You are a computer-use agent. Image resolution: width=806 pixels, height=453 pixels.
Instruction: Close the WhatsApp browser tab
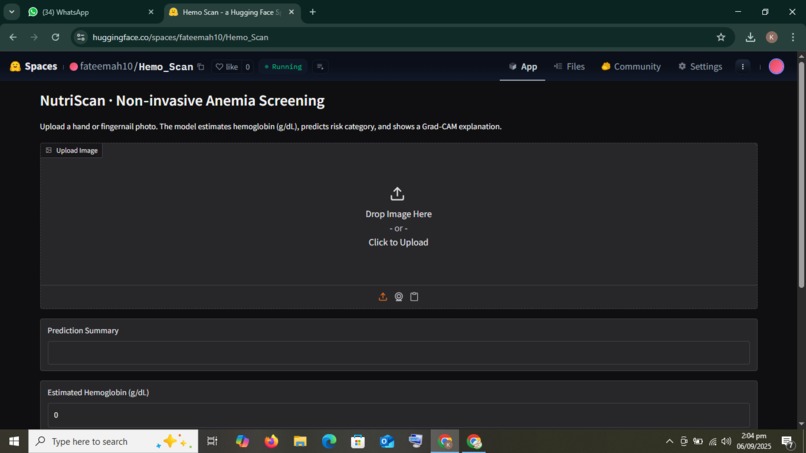point(151,12)
